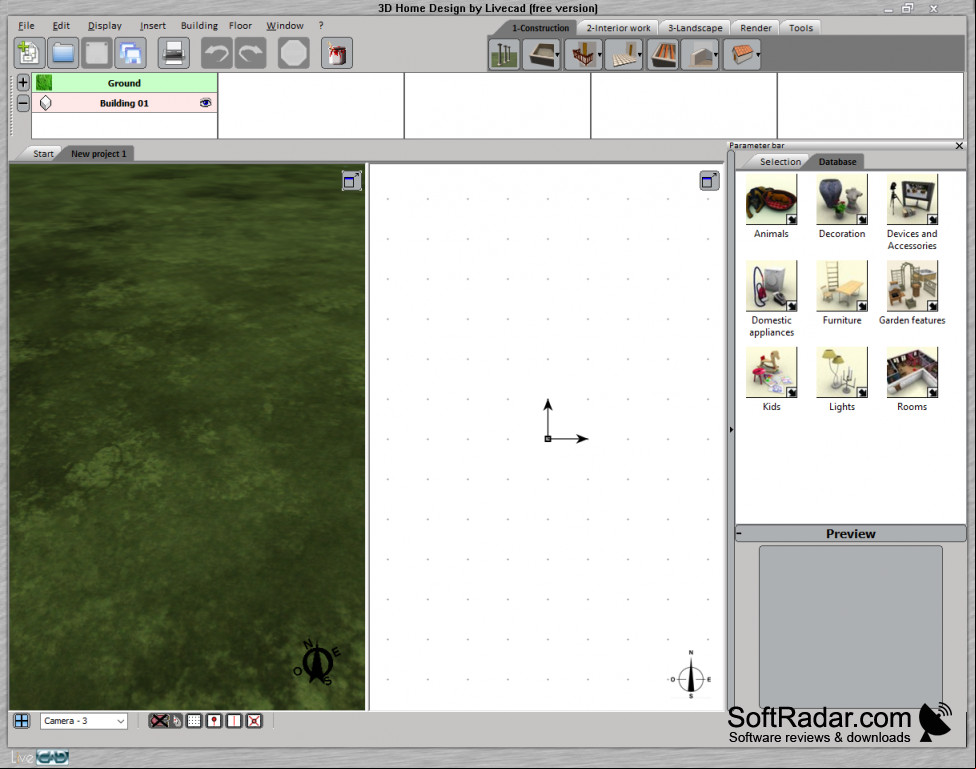Switch to the Render tab
Viewport: 976px width, 769px height.
pos(756,28)
